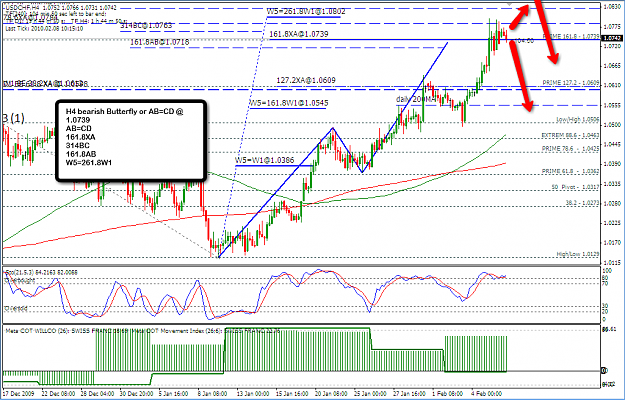Click the 'W5=261.8W1@1.0802' projection label

click(x=306, y=12)
